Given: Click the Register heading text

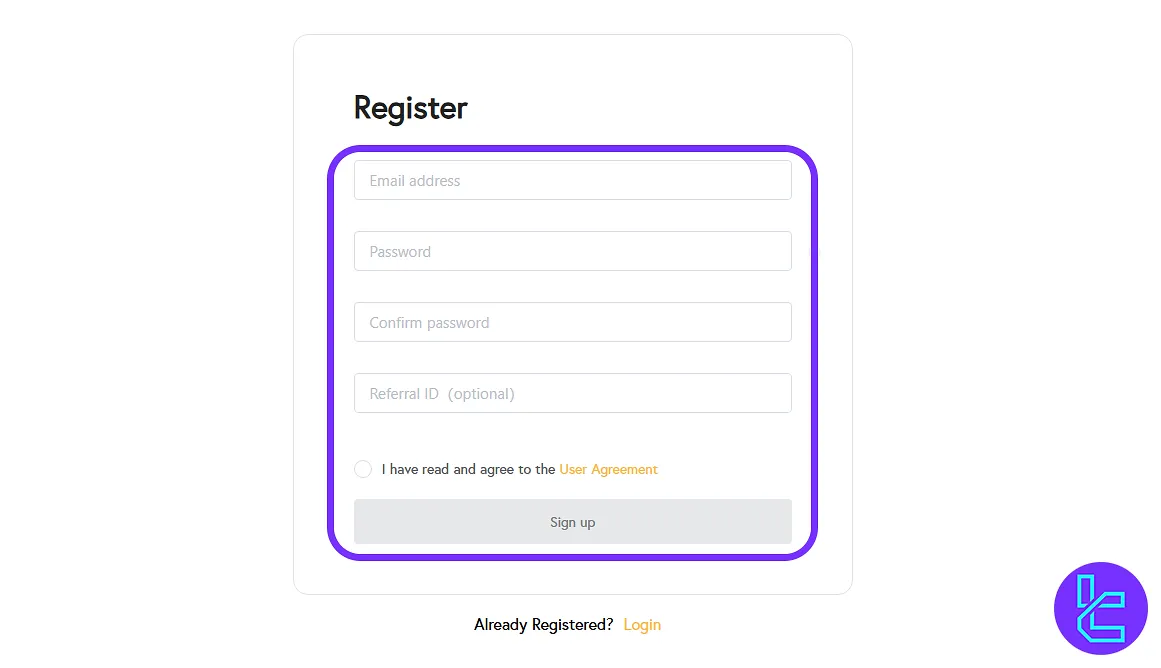Looking at the screenshot, I should pyautogui.click(x=411, y=108).
